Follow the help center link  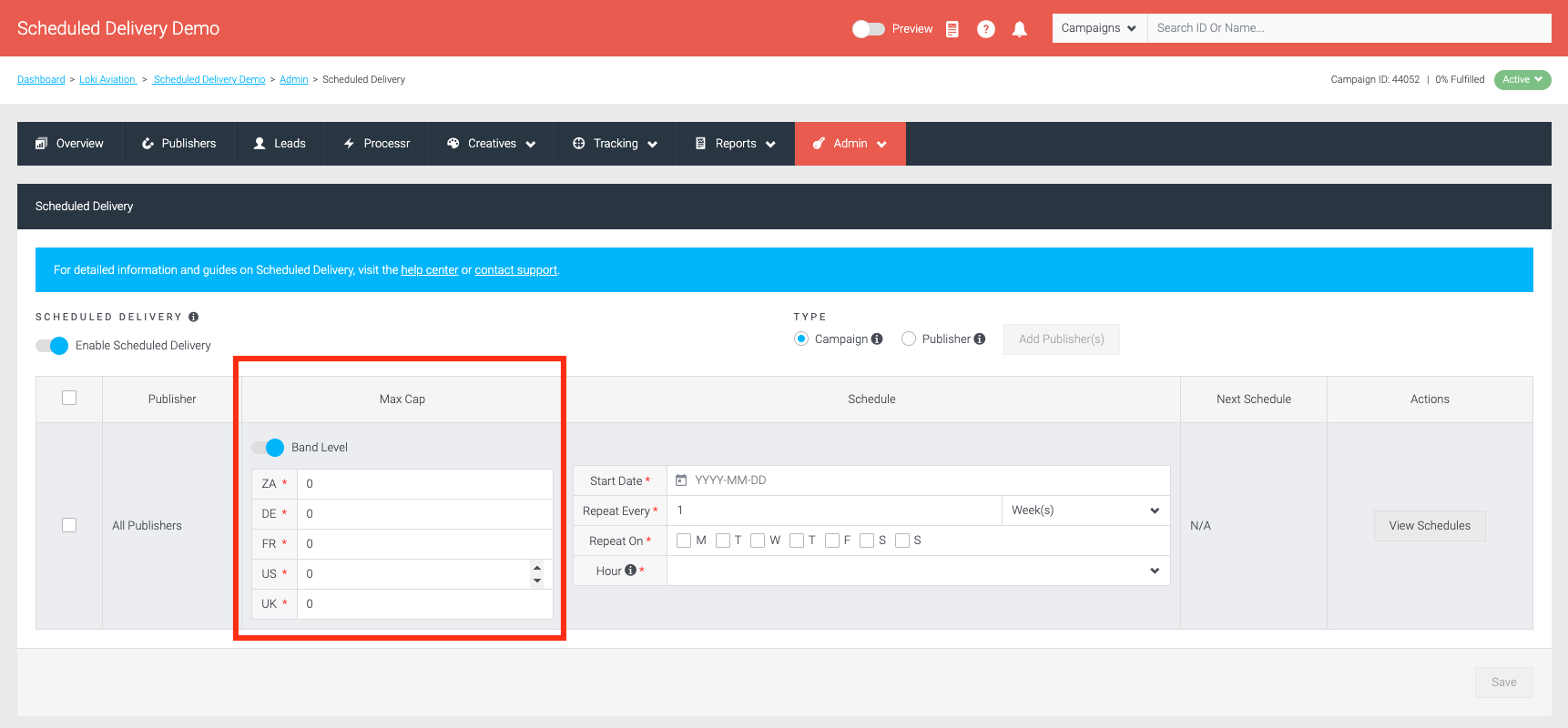click(x=430, y=270)
